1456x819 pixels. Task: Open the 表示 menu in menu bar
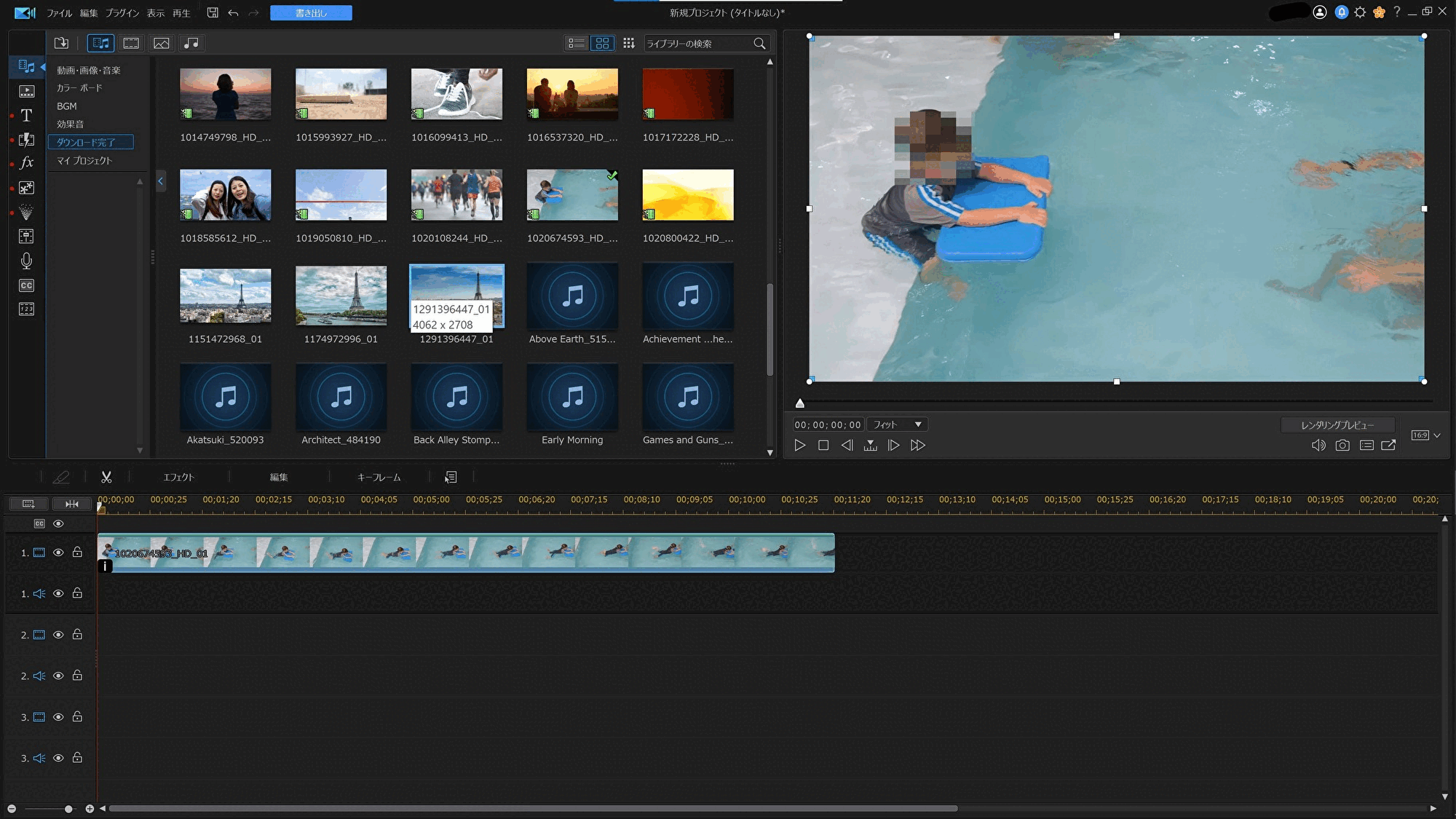pyautogui.click(x=155, y=12)
